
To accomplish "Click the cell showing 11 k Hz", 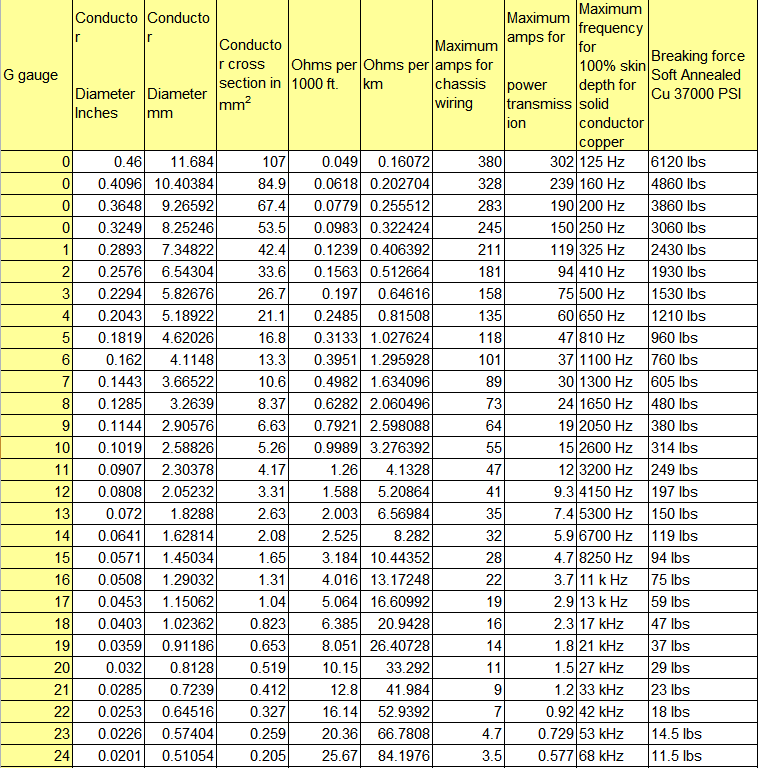I will tap(612, 579).
